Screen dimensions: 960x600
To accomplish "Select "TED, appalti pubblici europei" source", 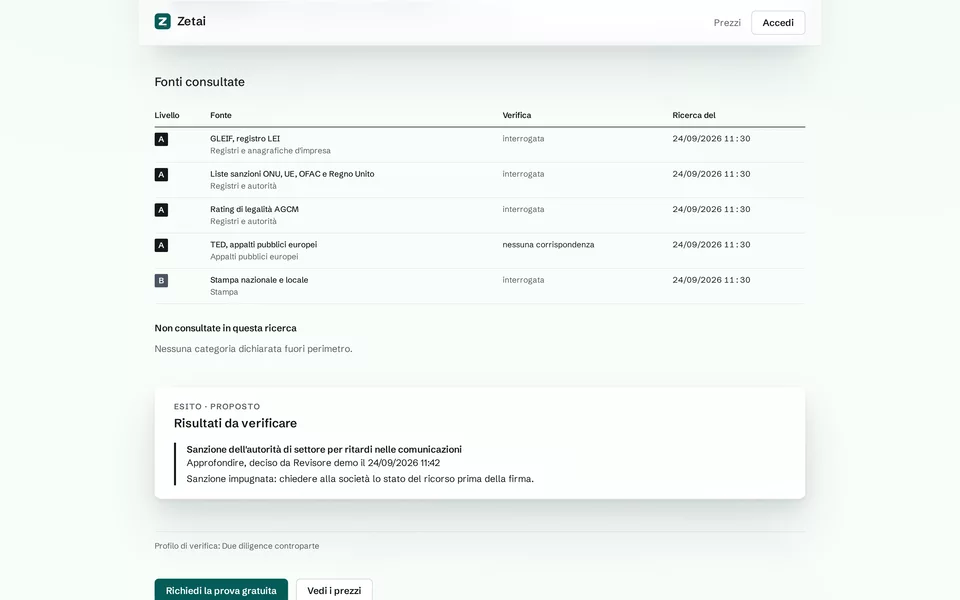I will coord(263,244).
